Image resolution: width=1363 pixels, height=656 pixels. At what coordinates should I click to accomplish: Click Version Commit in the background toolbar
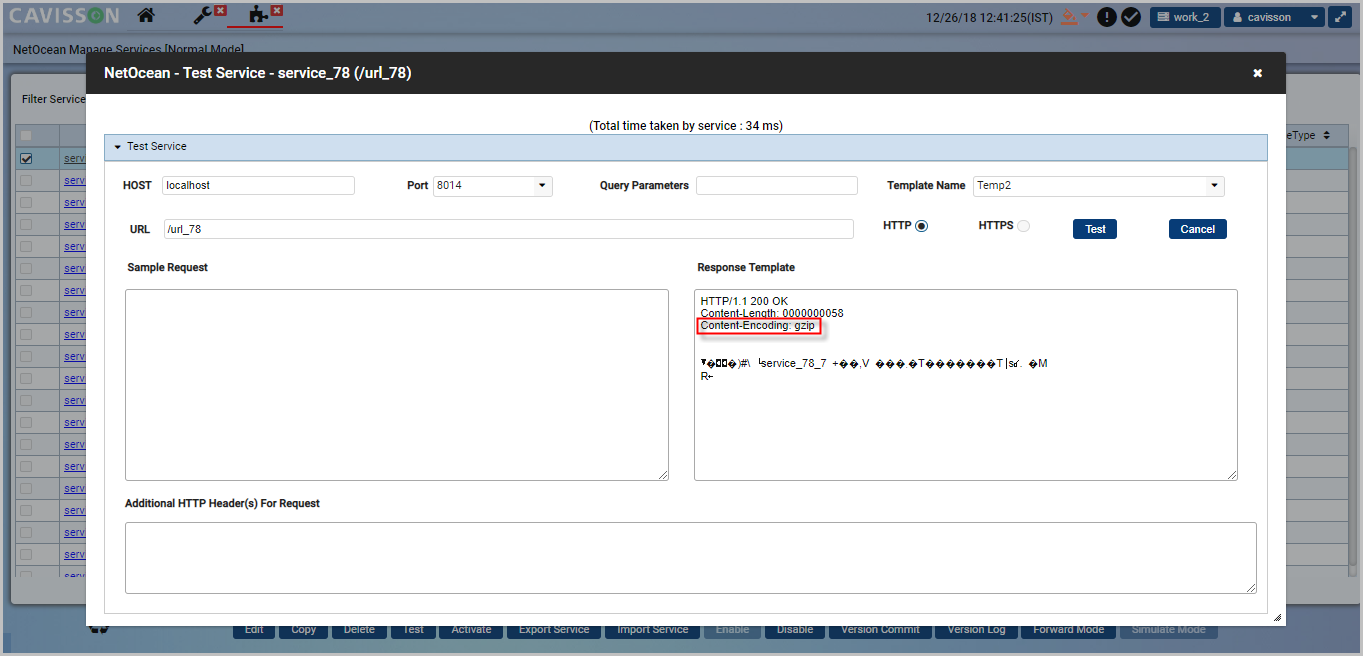(880, 631)
